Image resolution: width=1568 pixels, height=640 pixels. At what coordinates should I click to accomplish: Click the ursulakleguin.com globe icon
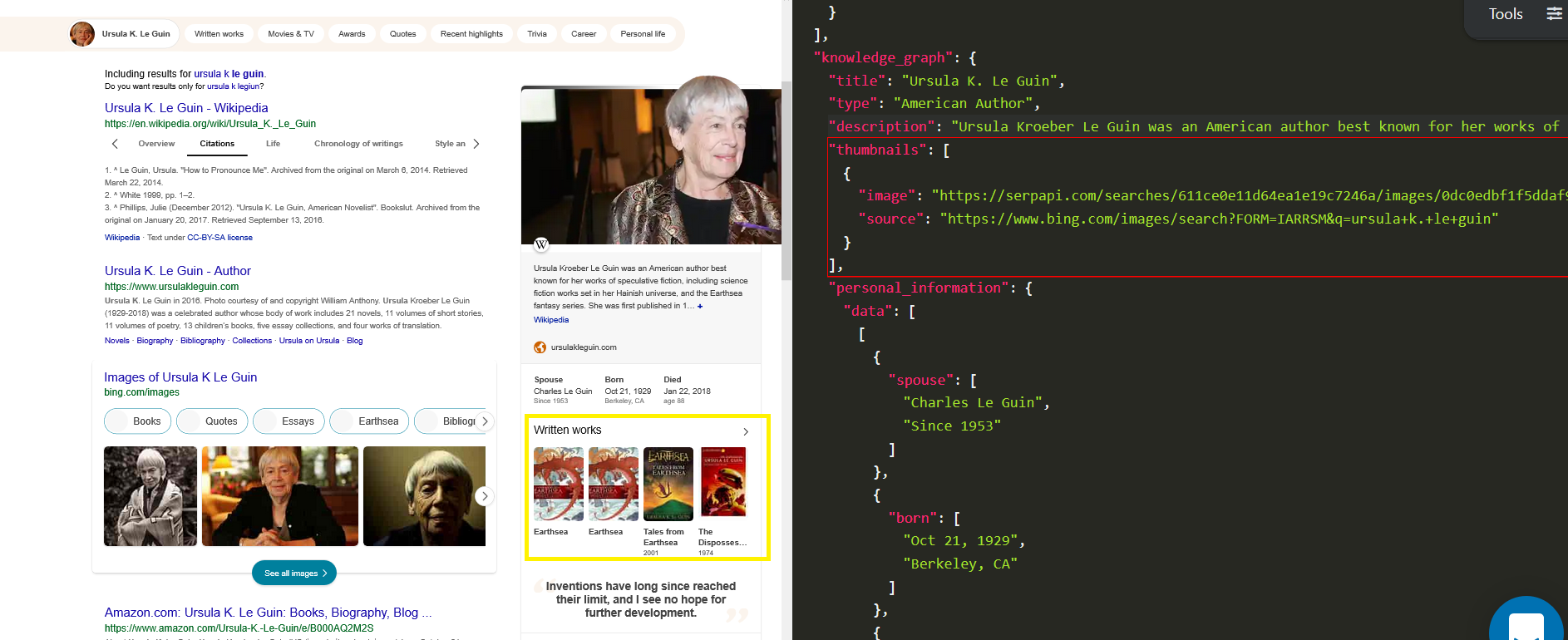point(540,347)
